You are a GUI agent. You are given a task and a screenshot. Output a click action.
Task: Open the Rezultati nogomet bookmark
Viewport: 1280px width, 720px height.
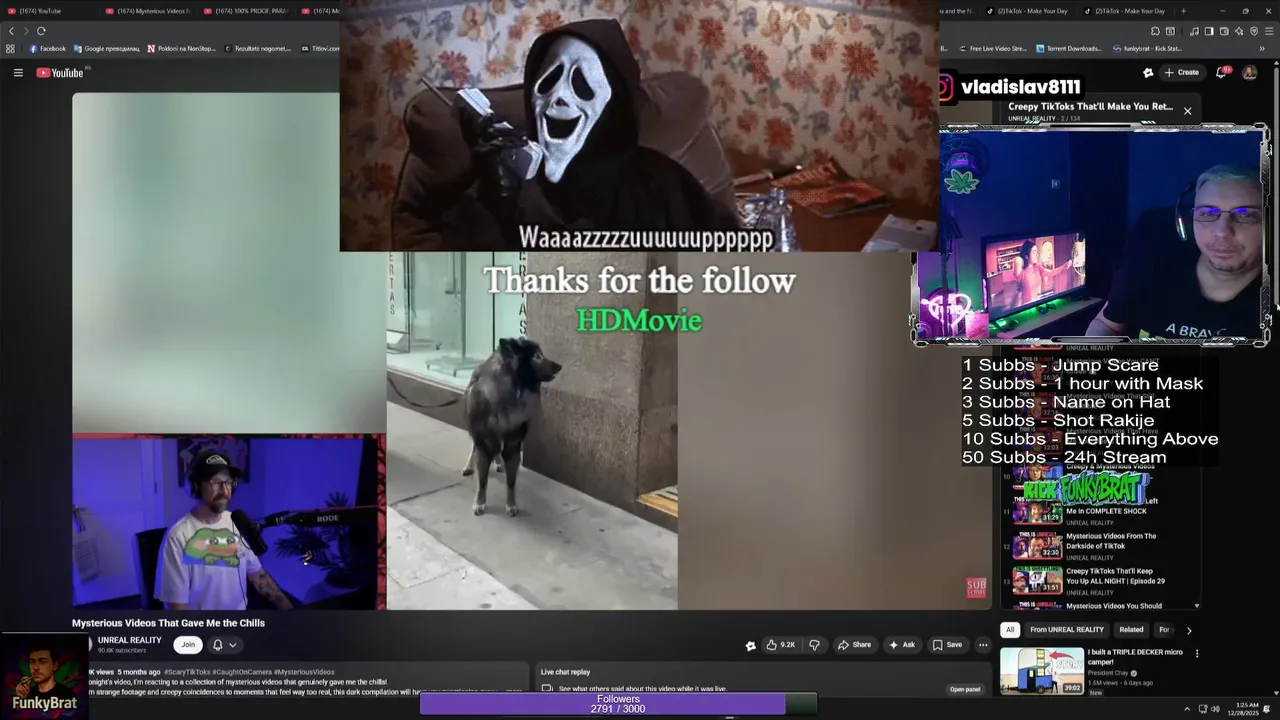pyautogui.click(x=258, y=48)
